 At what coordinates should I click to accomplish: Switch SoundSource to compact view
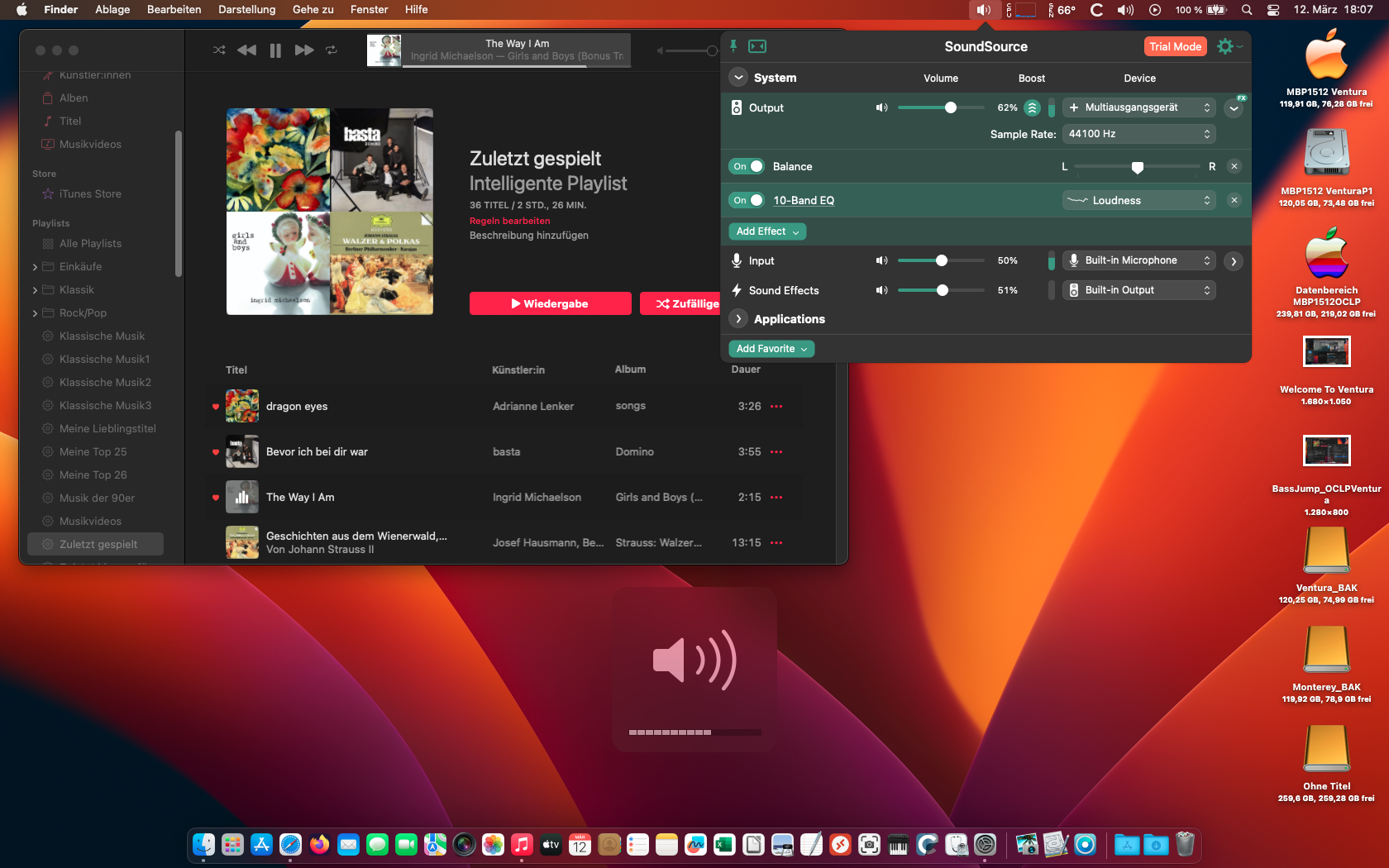click(757, 46)
